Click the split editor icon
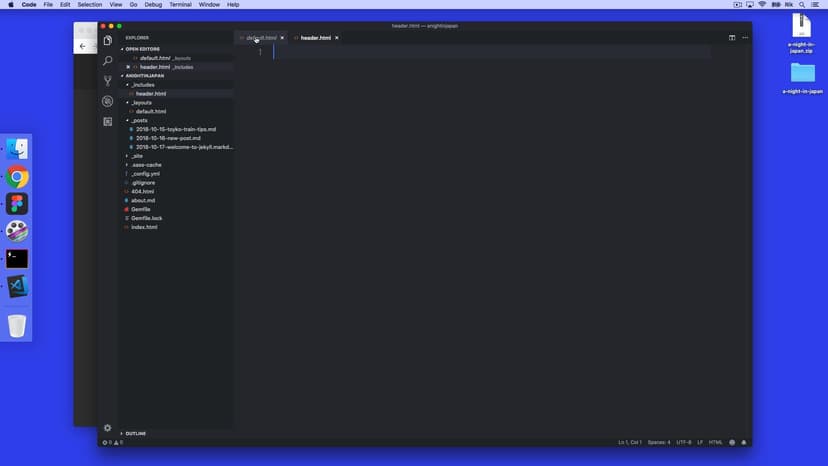This screenshot has width=828, height=466. coord(732,38)
